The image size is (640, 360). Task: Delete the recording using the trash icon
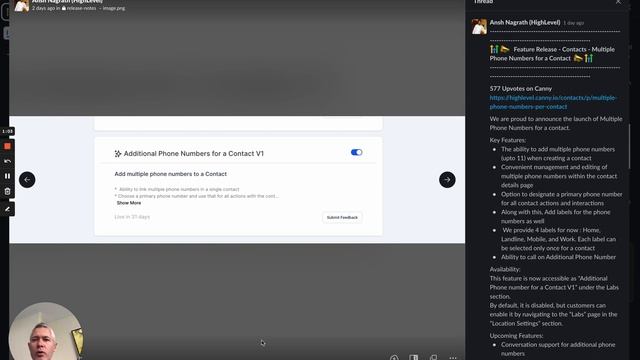coord(7,191)
